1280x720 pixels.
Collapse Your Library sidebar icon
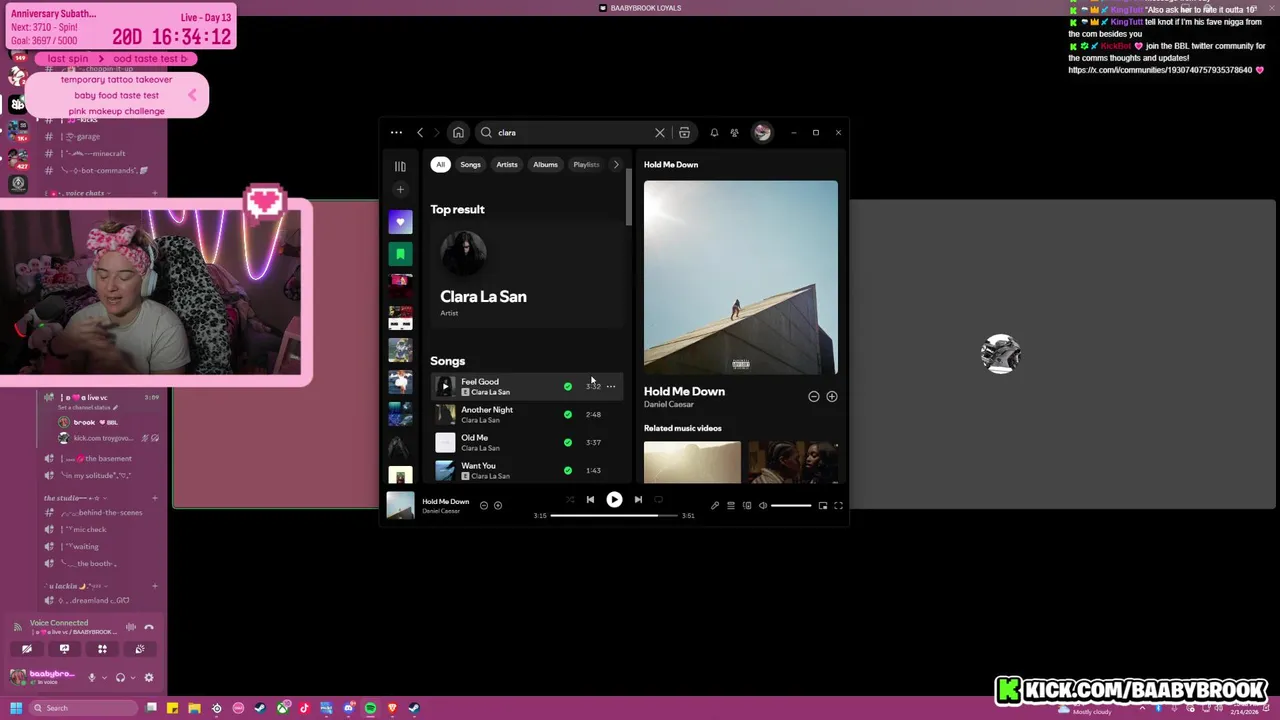[400, 166]
